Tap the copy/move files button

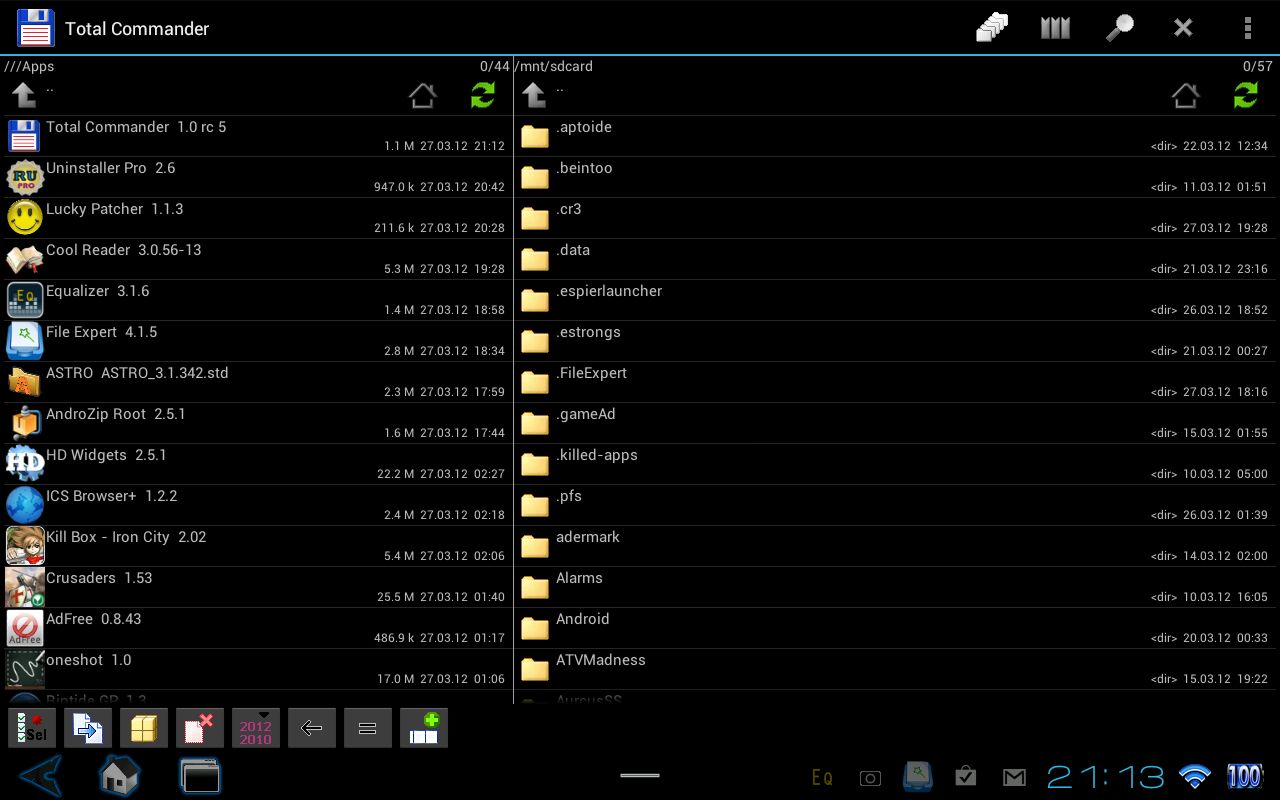point(88,728)
